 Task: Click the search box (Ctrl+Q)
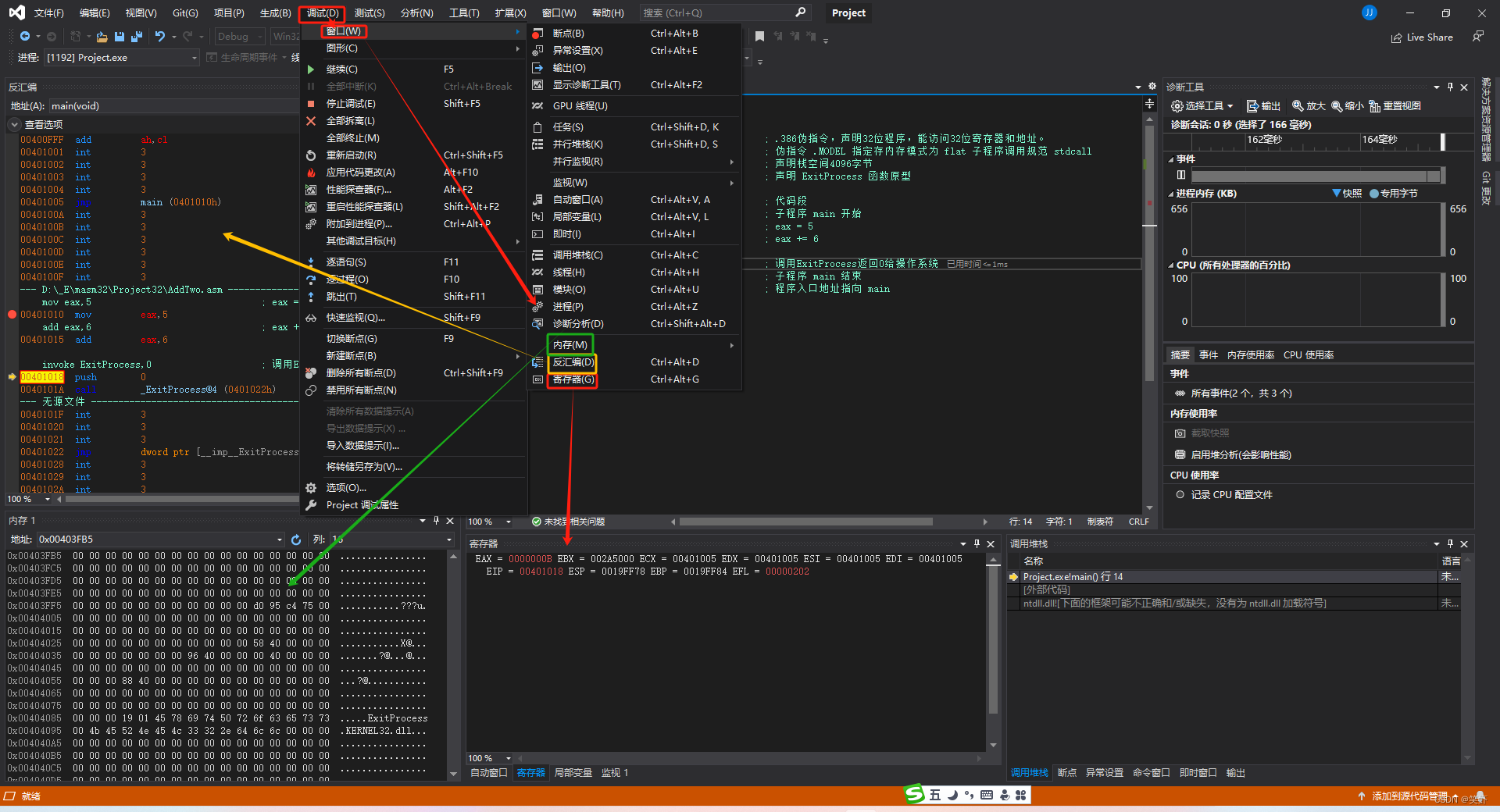click(723, 13)
